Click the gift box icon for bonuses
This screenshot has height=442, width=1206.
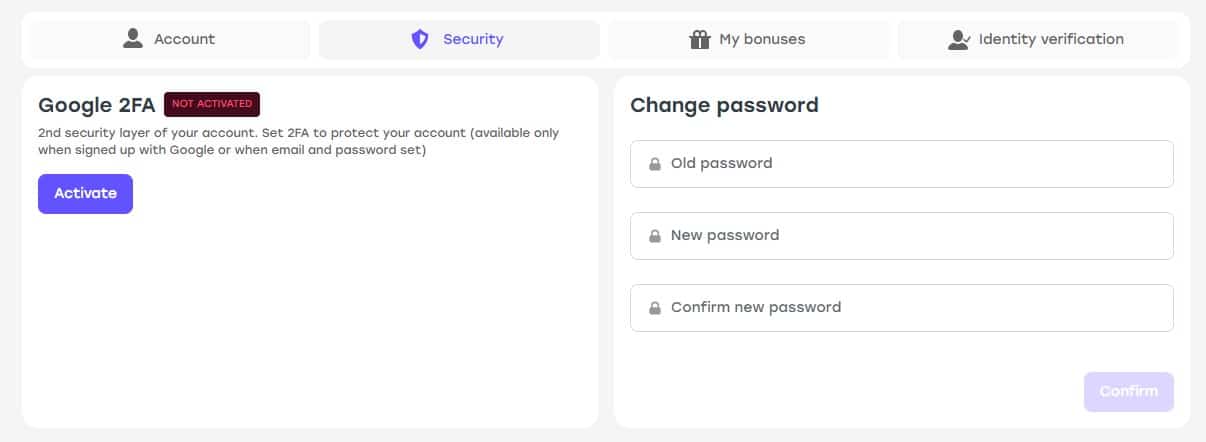tap(700, 39)
